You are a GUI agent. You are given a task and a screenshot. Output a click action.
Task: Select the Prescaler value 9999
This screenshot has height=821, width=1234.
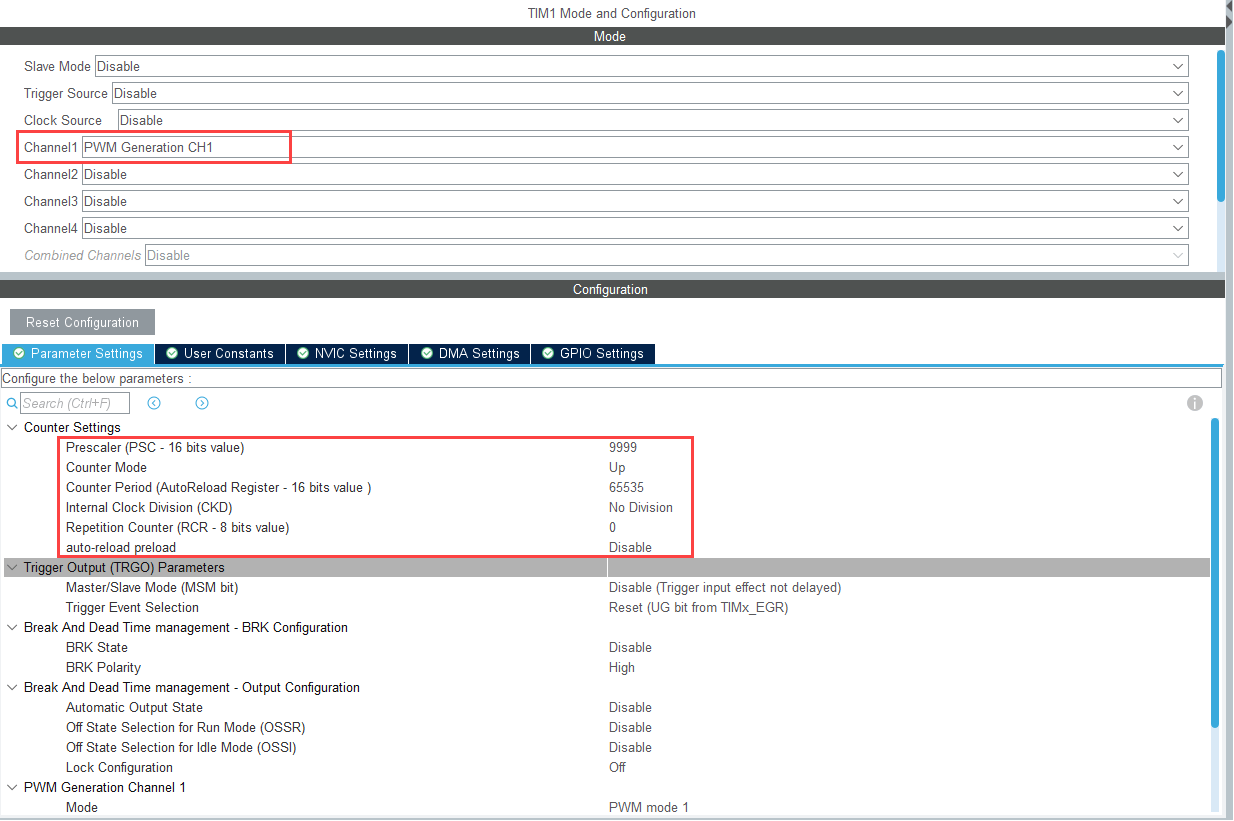pyautogui.click(x=623, y=448)
